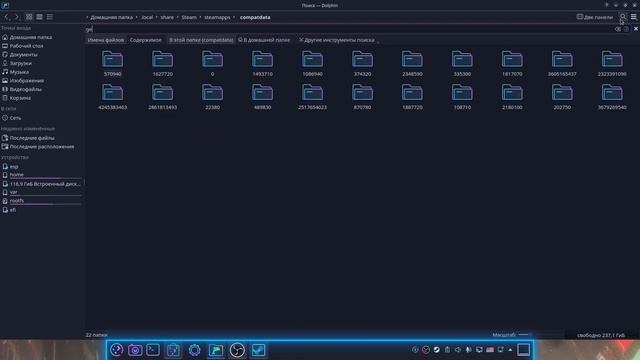640x360 pixels.
Task: Clear search text with the clear icon
Action: 618,29
